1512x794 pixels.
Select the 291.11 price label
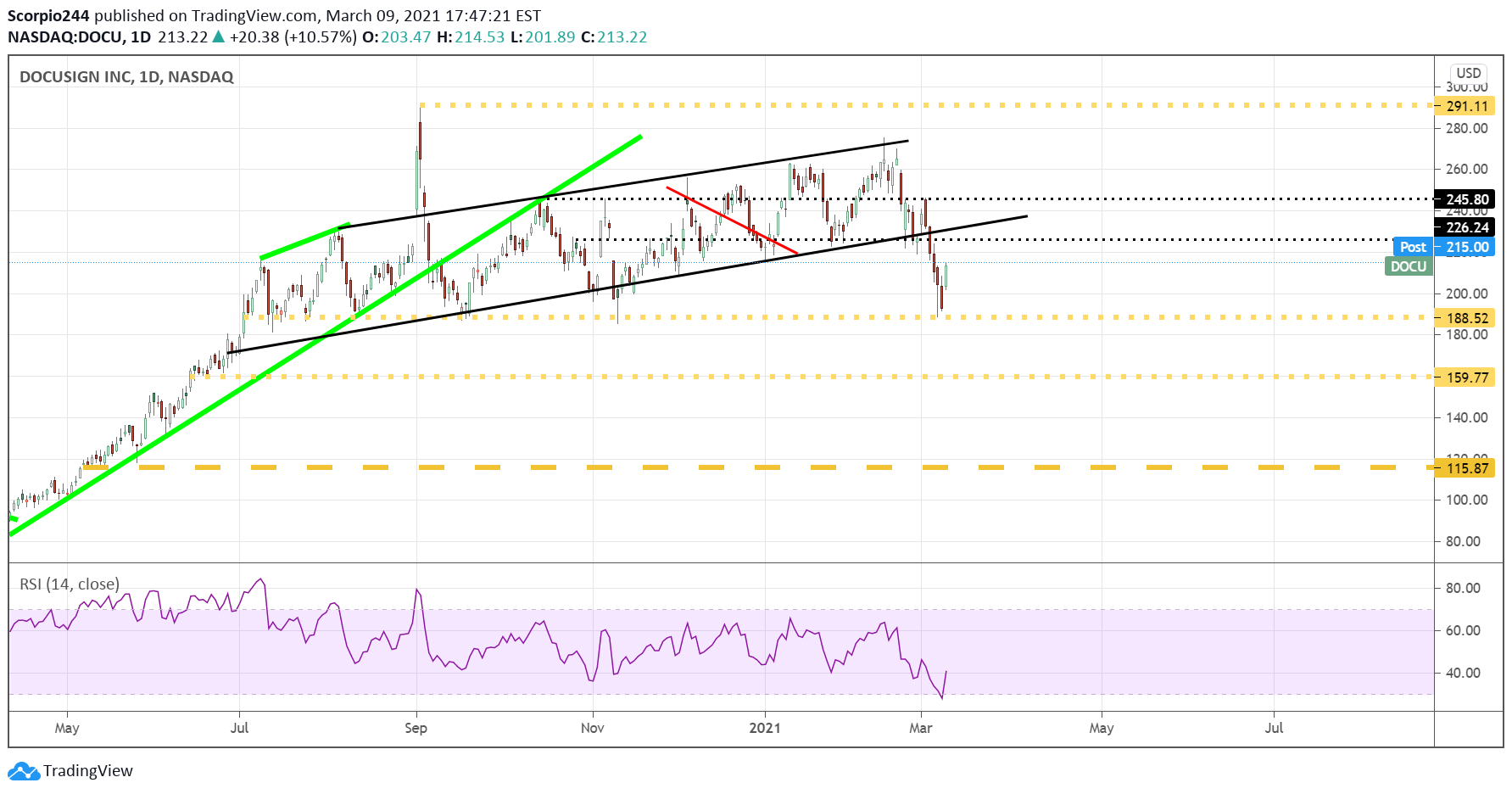1465,106
